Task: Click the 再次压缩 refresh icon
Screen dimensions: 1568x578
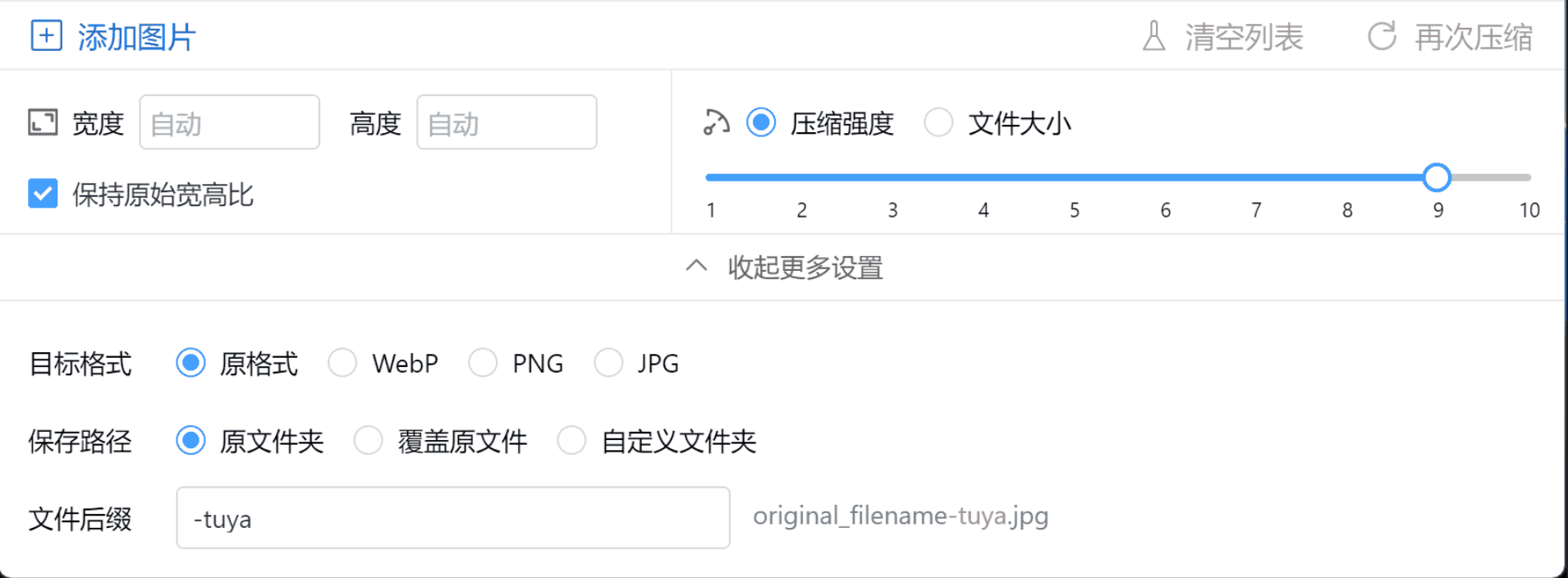Action: [1382, 36]
